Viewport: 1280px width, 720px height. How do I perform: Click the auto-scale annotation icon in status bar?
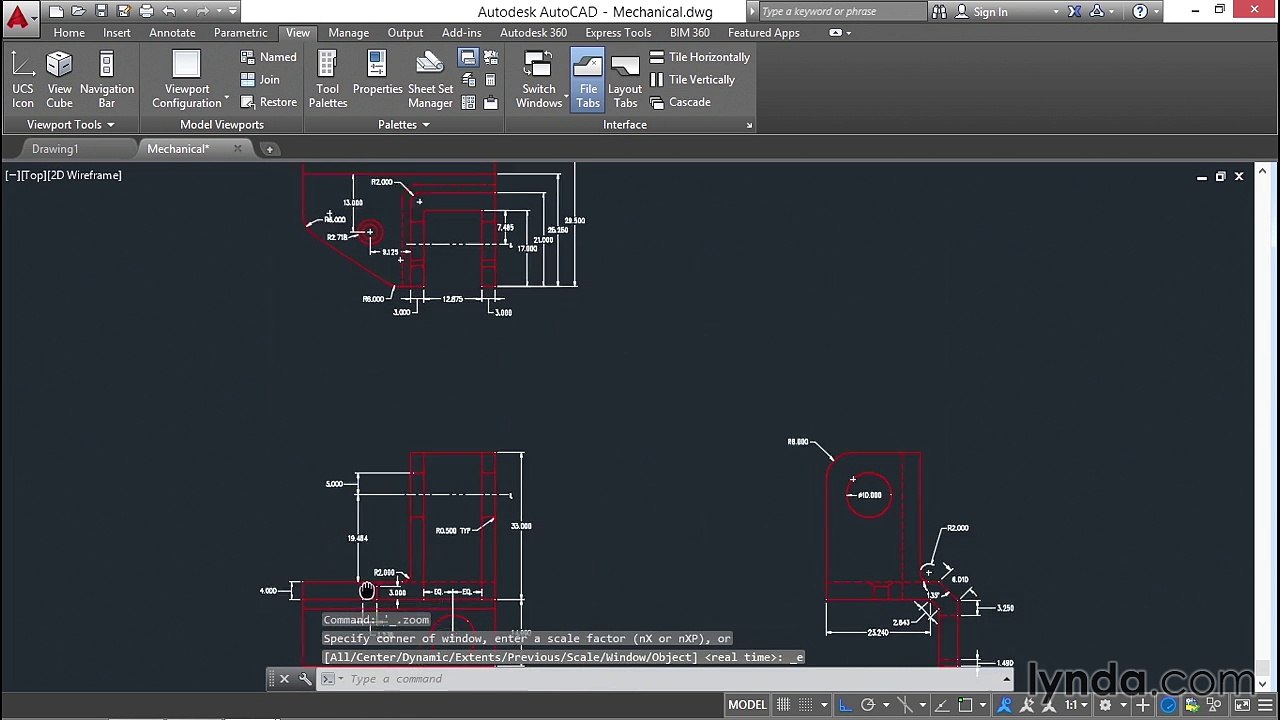click(x=1027, y=705)
